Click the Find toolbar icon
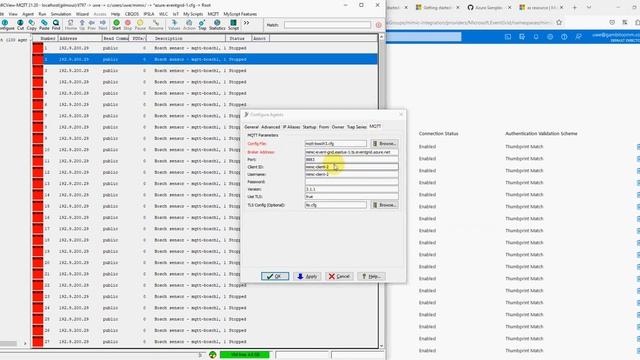Screen dimensions: 640x360 point(56,25)
